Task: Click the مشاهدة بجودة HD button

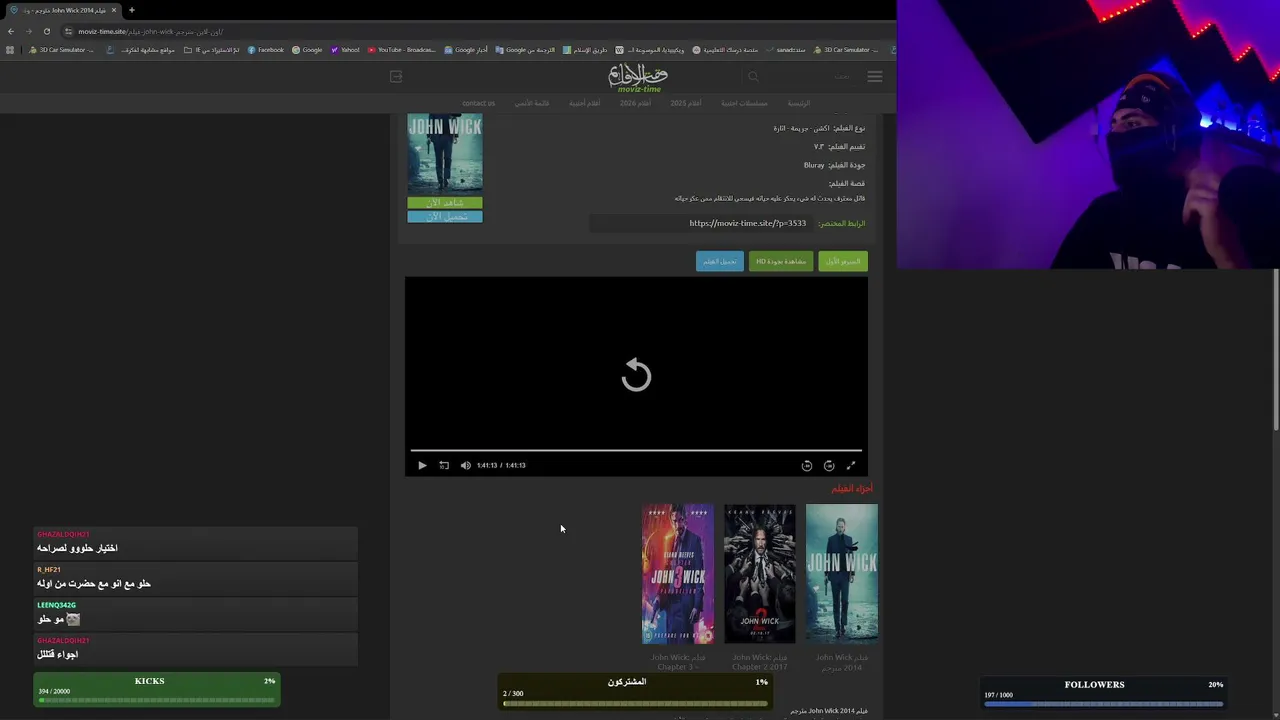Action: coord(781,261)
